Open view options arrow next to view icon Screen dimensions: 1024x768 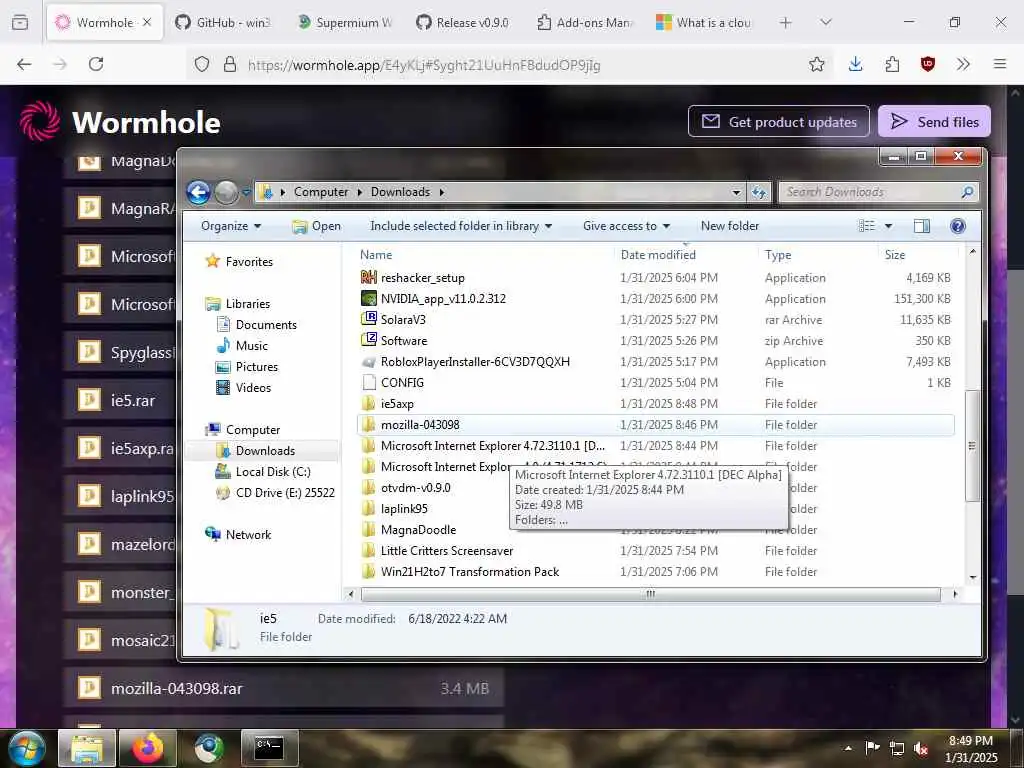pyautogui.click(x=888, y=226)
